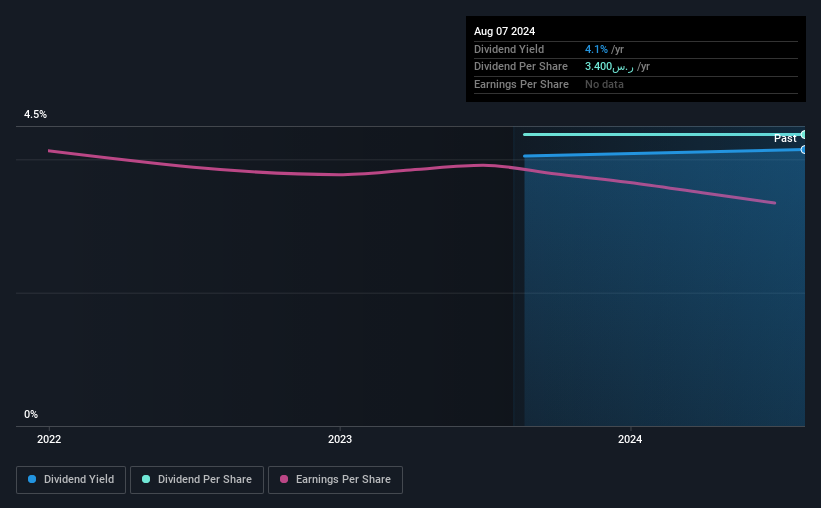Image resolution: width=821 pixels, height=508 pixels.
Task: Click the Aug 07 2024 tooltip date
Action: click(x=504, y=31)
